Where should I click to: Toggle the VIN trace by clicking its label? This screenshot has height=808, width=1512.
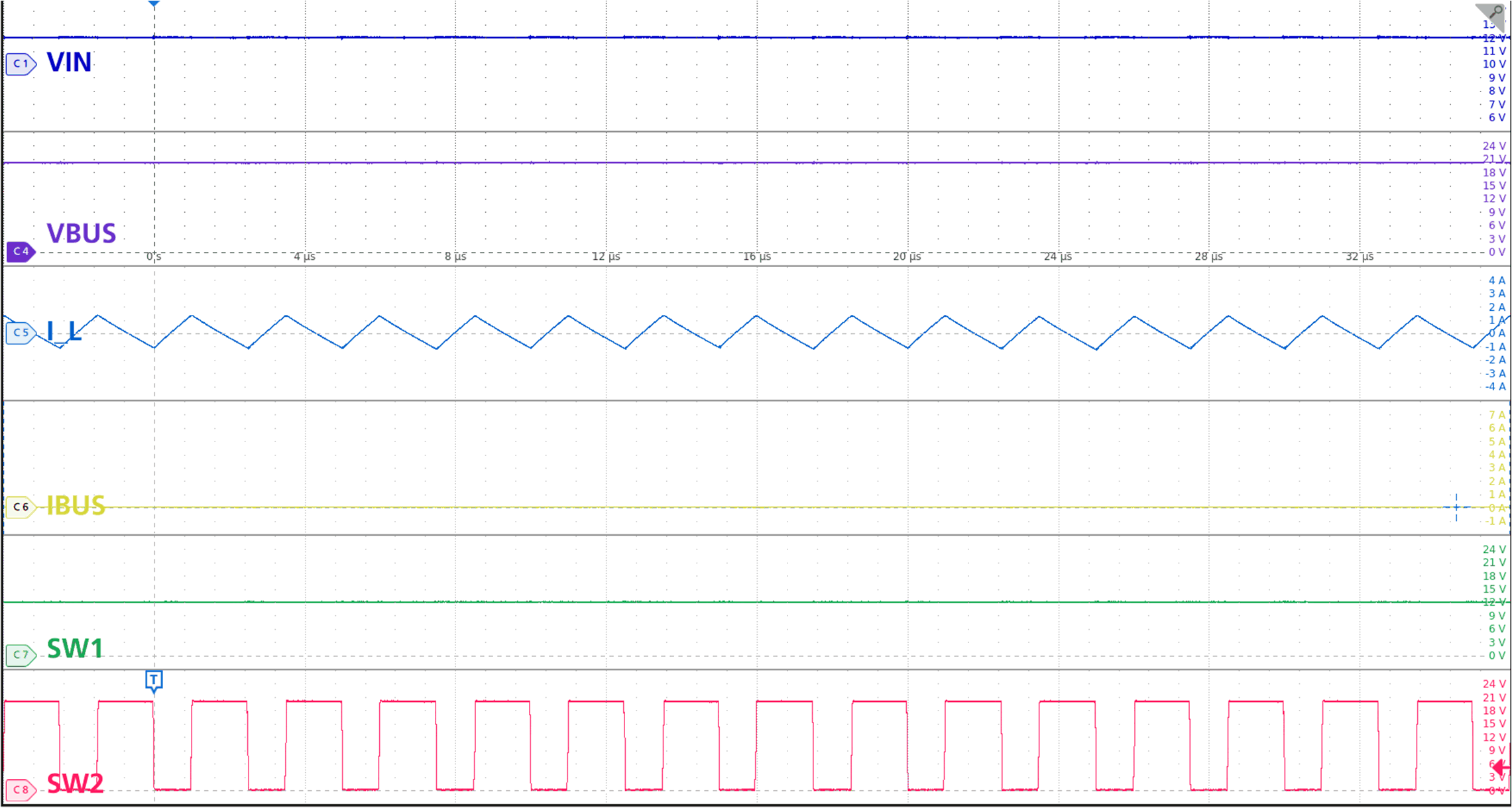[68, 63]
